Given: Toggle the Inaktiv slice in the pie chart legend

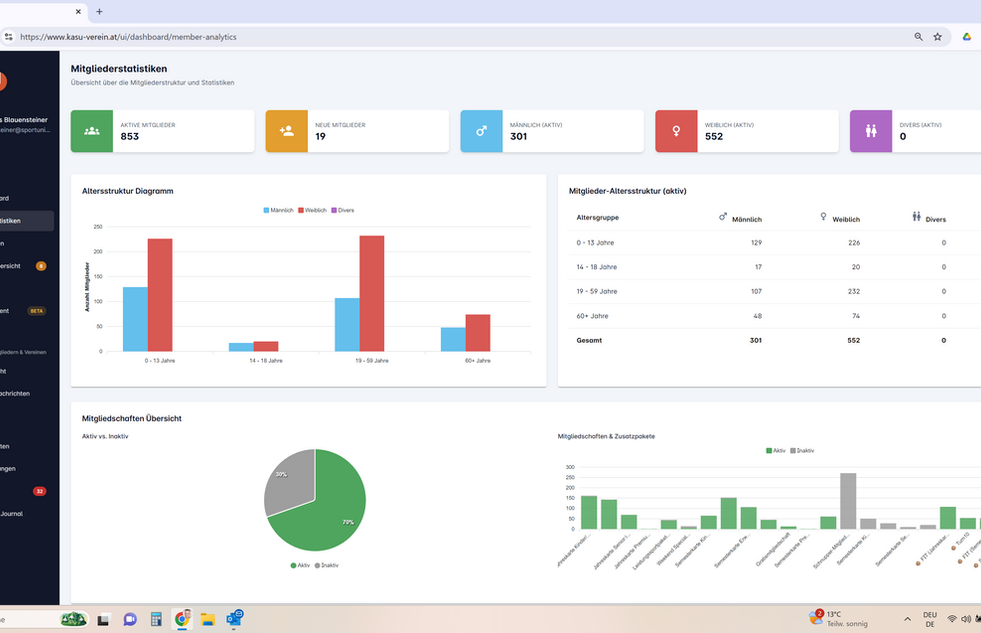Looking at the screenshot, I should (x=327, y=565).
